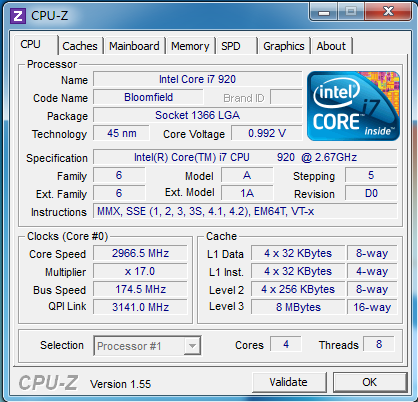Close the CPU-Z window
Screen dimensions: 418x402
pos(388,12)
